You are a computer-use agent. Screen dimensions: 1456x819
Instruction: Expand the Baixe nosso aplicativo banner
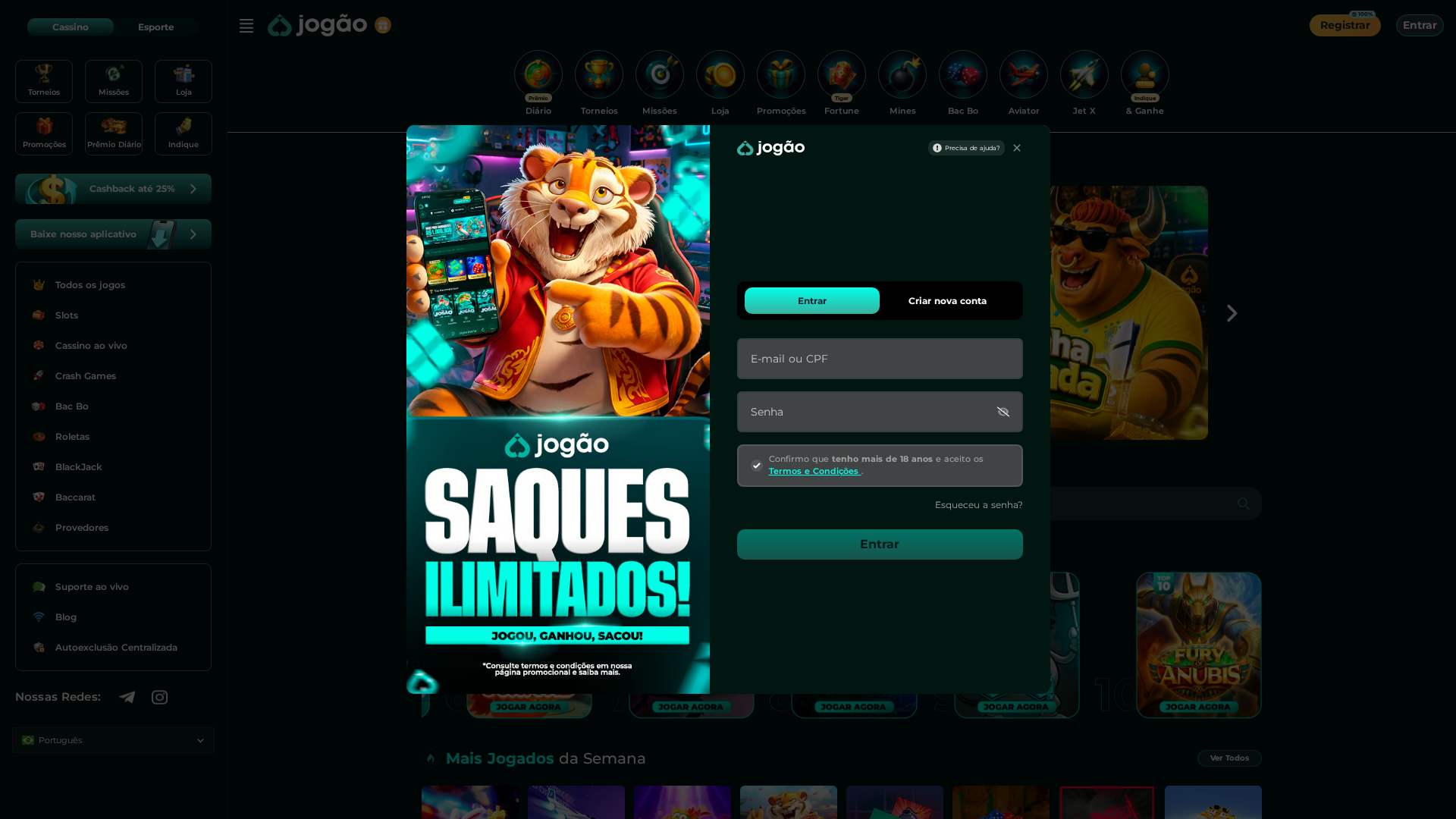114,234
